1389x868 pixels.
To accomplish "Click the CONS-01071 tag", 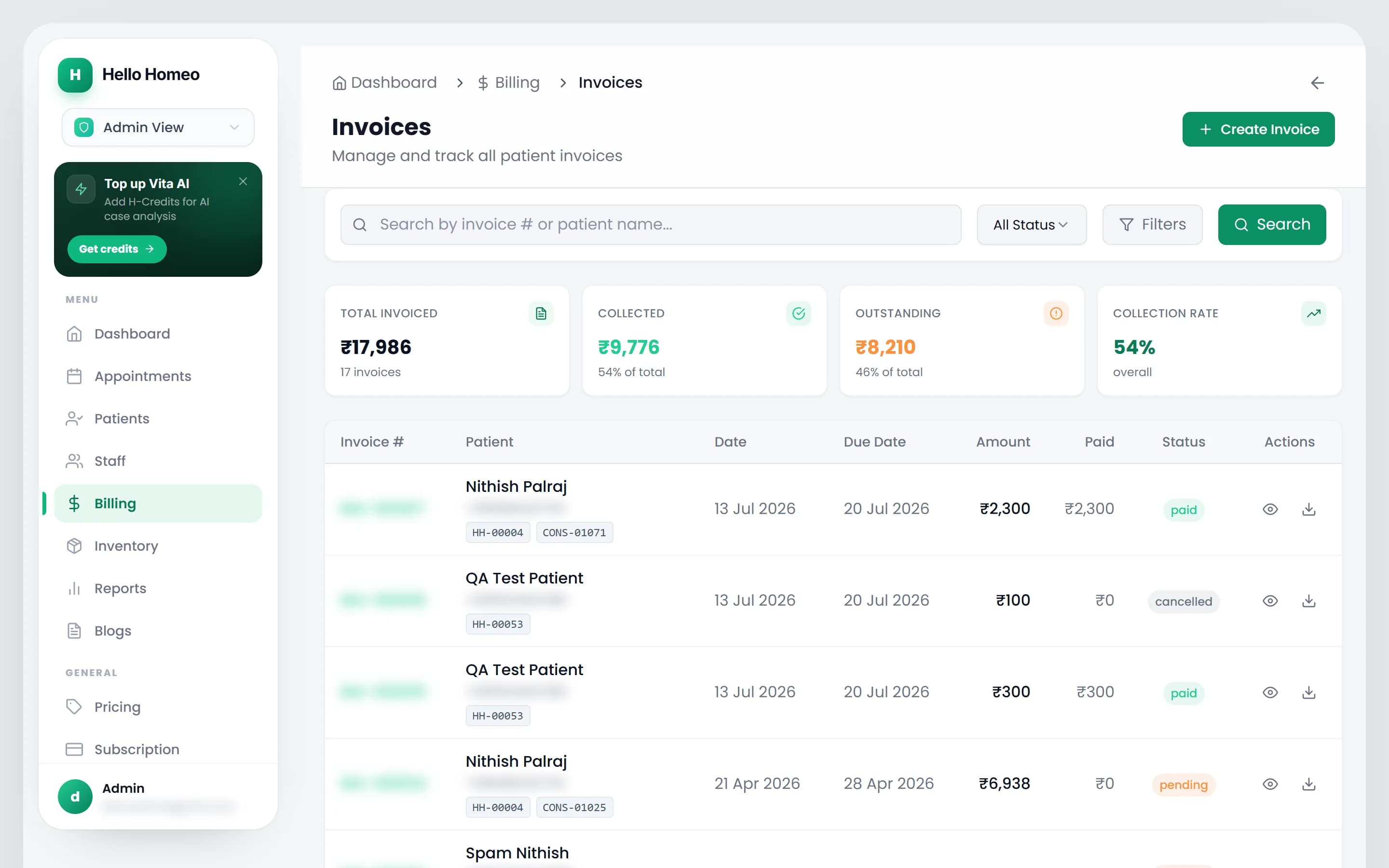I will 574,533.
